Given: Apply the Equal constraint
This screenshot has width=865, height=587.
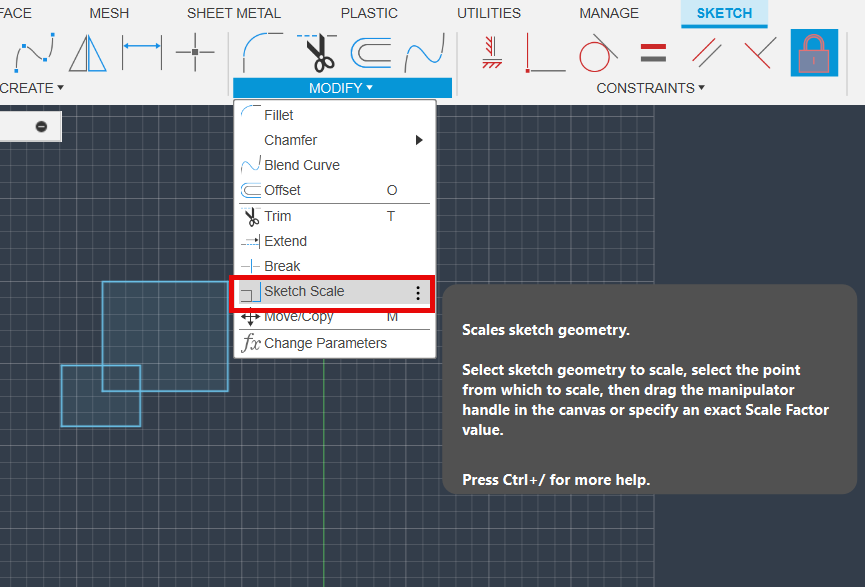Looking at the screenshot, I should [x=653, y=55].
